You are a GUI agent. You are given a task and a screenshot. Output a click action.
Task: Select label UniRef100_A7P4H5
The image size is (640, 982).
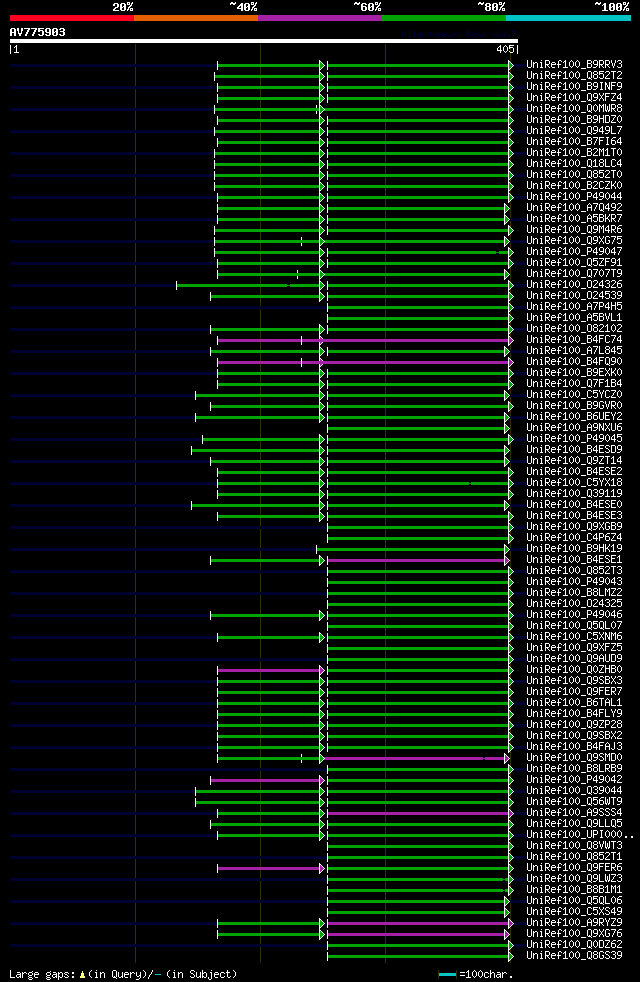tap(574, 307)
